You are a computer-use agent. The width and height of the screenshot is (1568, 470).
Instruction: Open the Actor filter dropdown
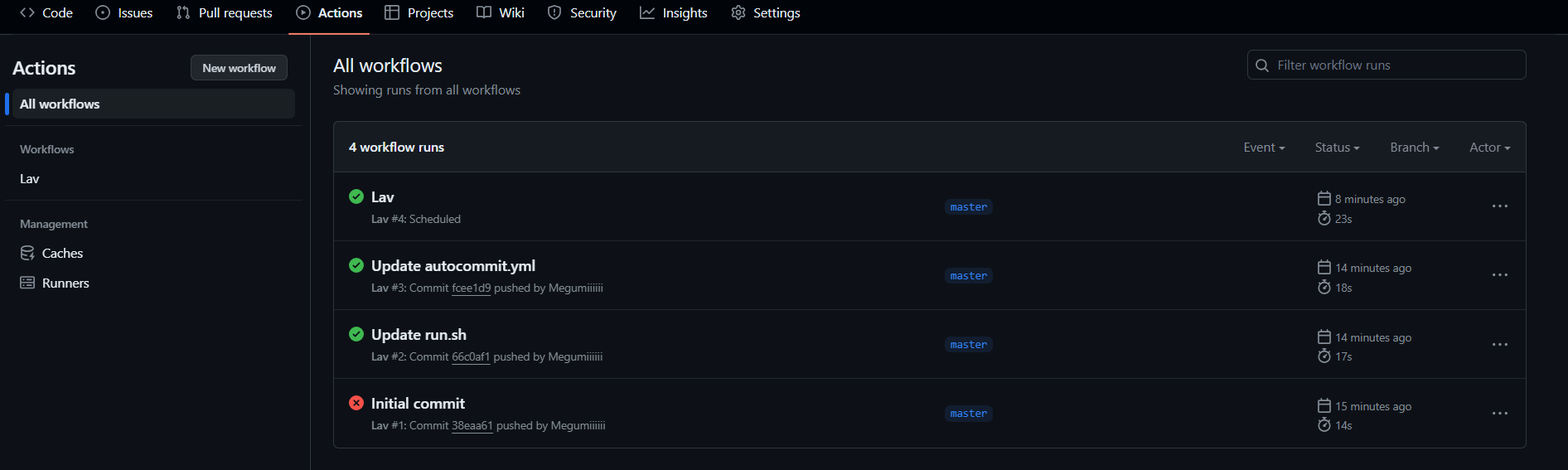tap(1488, 148)
